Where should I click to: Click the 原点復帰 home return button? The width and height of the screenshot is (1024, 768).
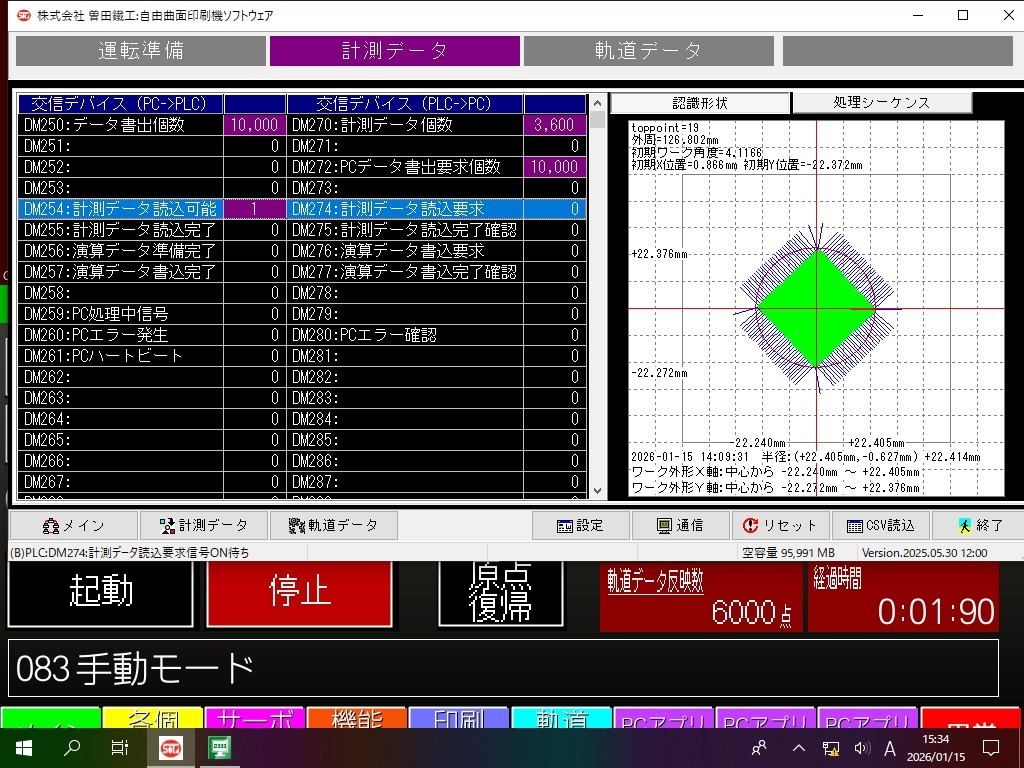501,592
